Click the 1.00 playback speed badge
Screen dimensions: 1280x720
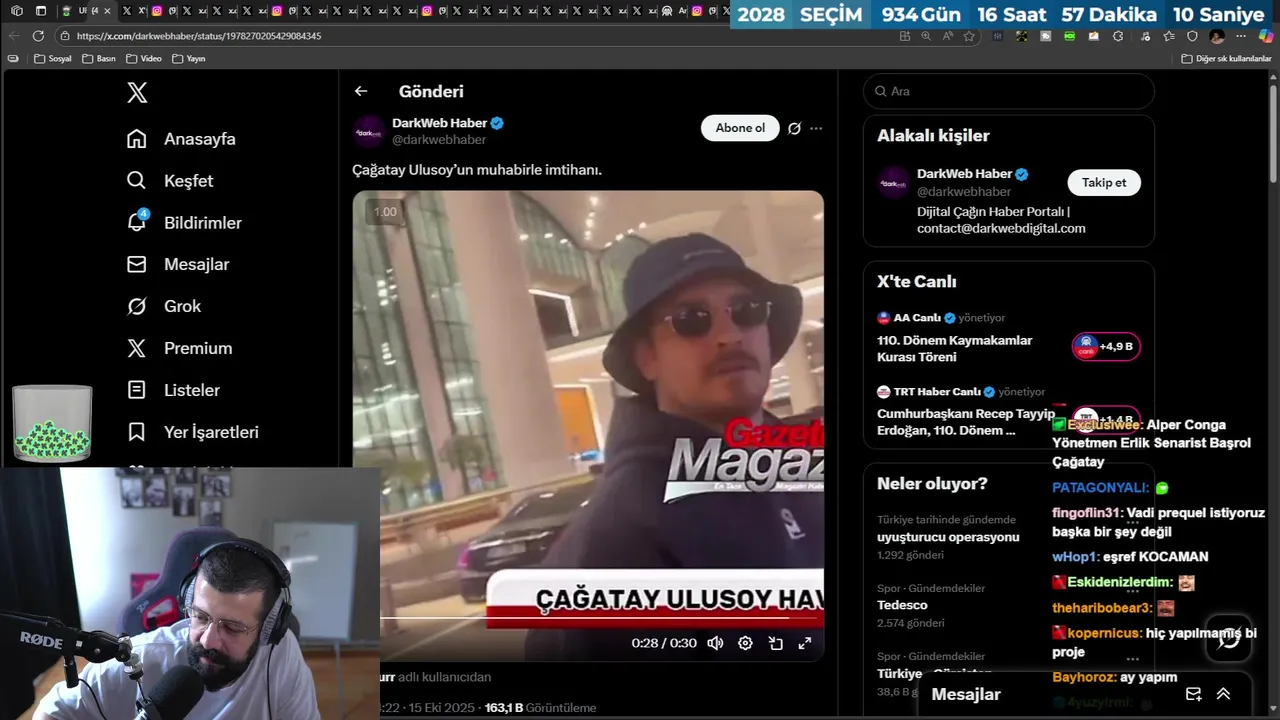(x=385, y=212)
